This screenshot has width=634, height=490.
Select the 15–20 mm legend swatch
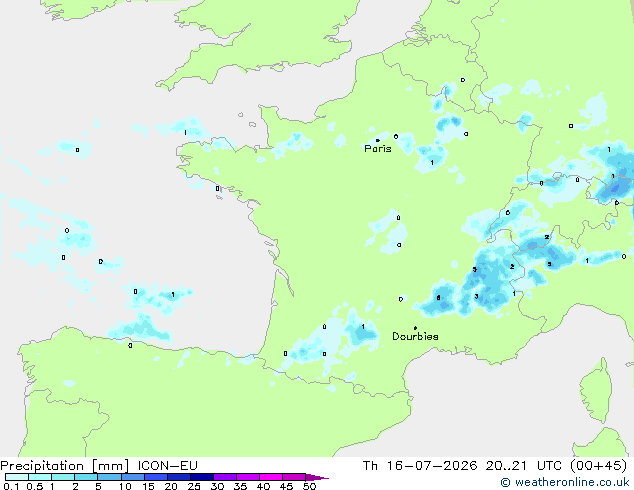156,477
